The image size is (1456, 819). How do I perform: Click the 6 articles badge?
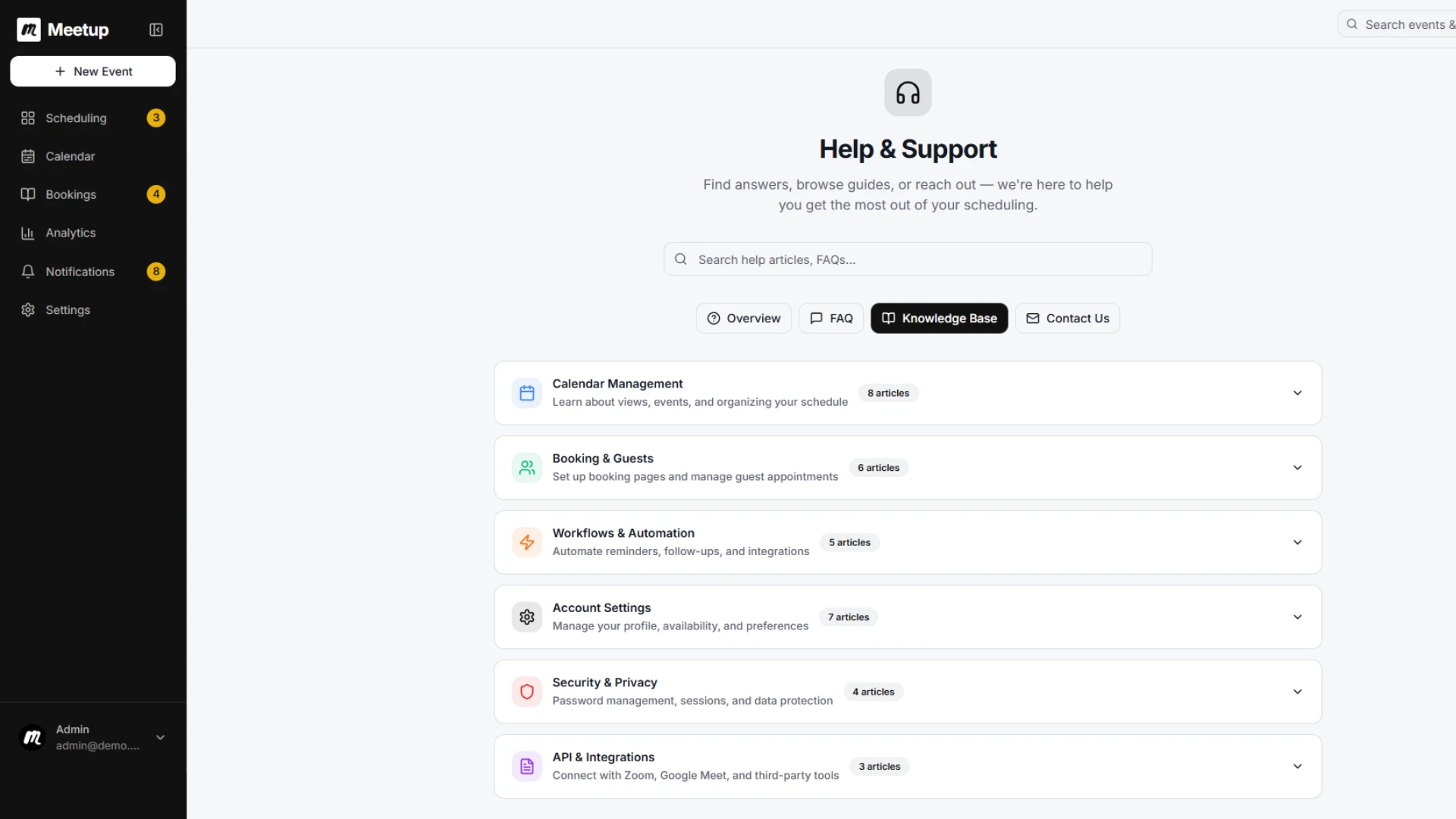(x=878, y=468)
